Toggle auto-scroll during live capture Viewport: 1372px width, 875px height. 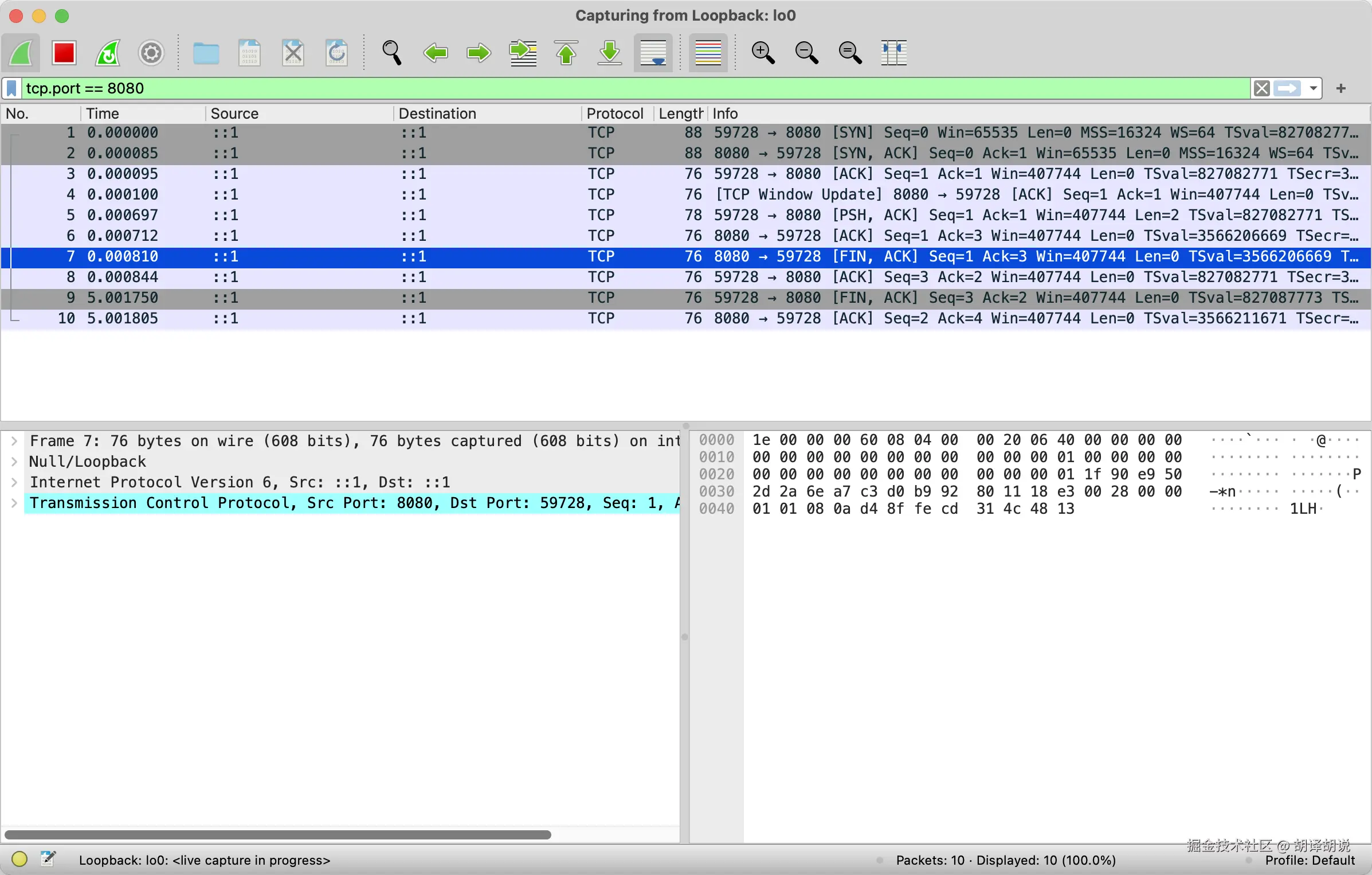tap(653, 53)
